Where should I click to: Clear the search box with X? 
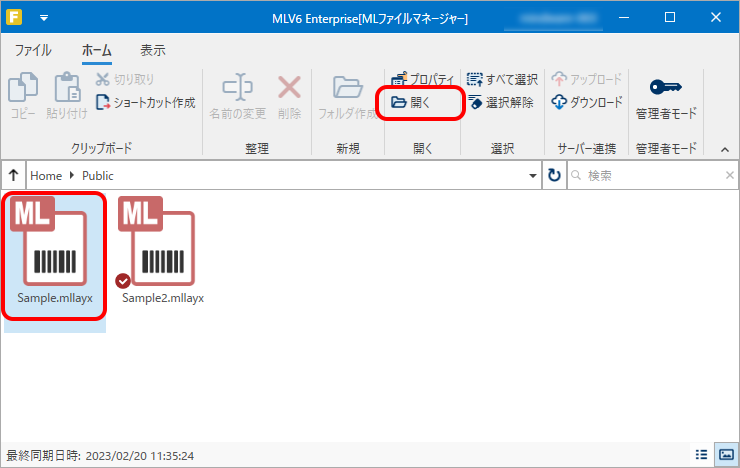[730, 176]
